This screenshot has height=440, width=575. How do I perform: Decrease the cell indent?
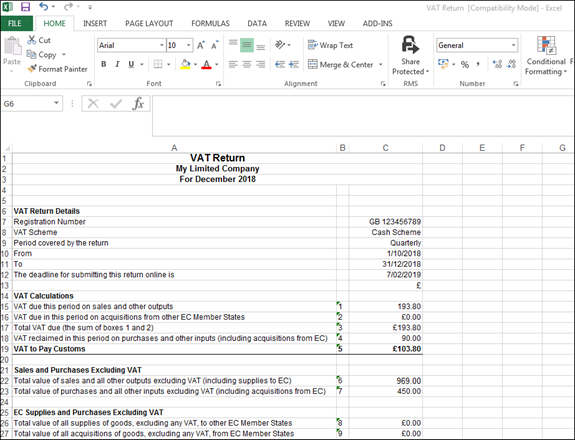click(280, 65)
